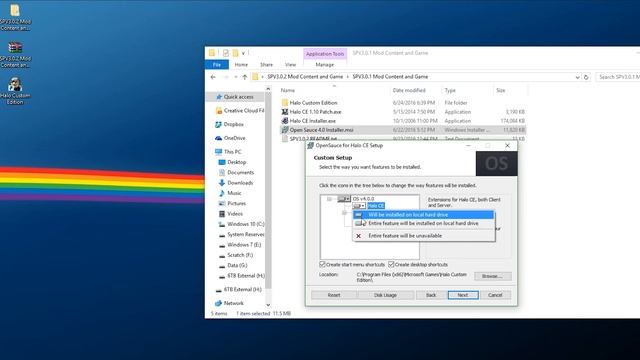640x360 pixels.
Task: Open the OS v4.0.0 feature install dropdown
Action: tap(344, 199)
